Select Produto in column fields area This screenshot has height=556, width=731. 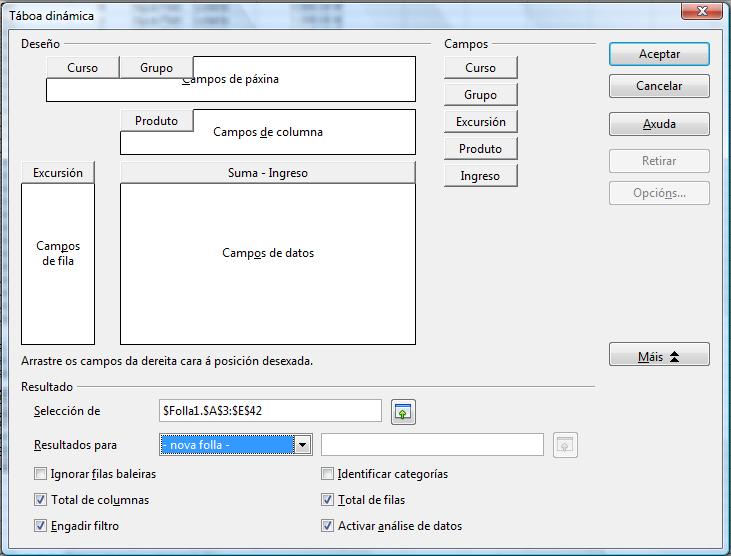156,121
